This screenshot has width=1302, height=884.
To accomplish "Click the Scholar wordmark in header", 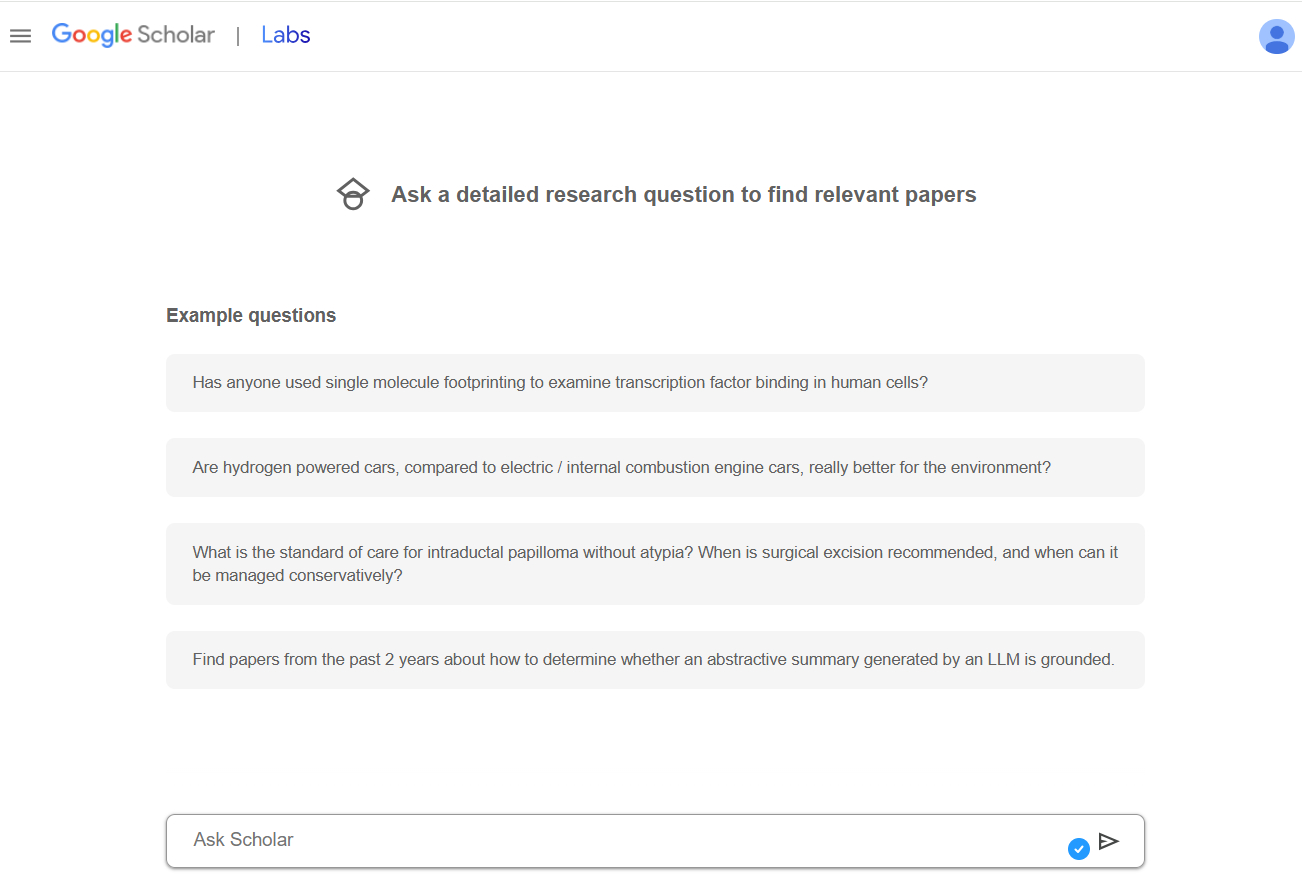I will pyautogui.click(x=176, y=35).
